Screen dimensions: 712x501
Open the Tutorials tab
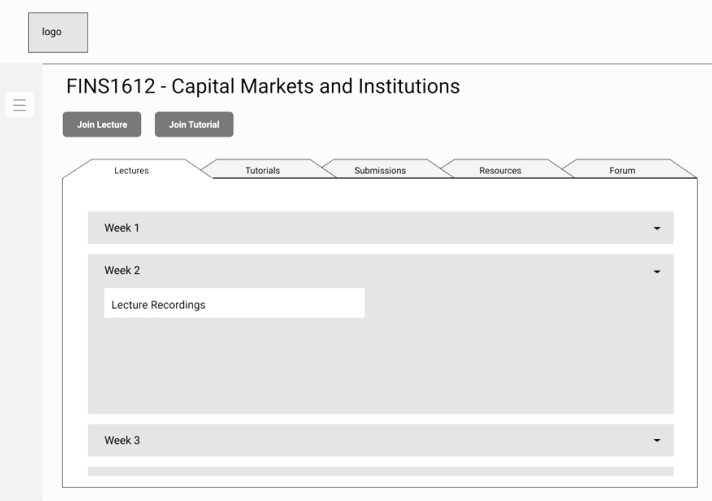[263, 170]
